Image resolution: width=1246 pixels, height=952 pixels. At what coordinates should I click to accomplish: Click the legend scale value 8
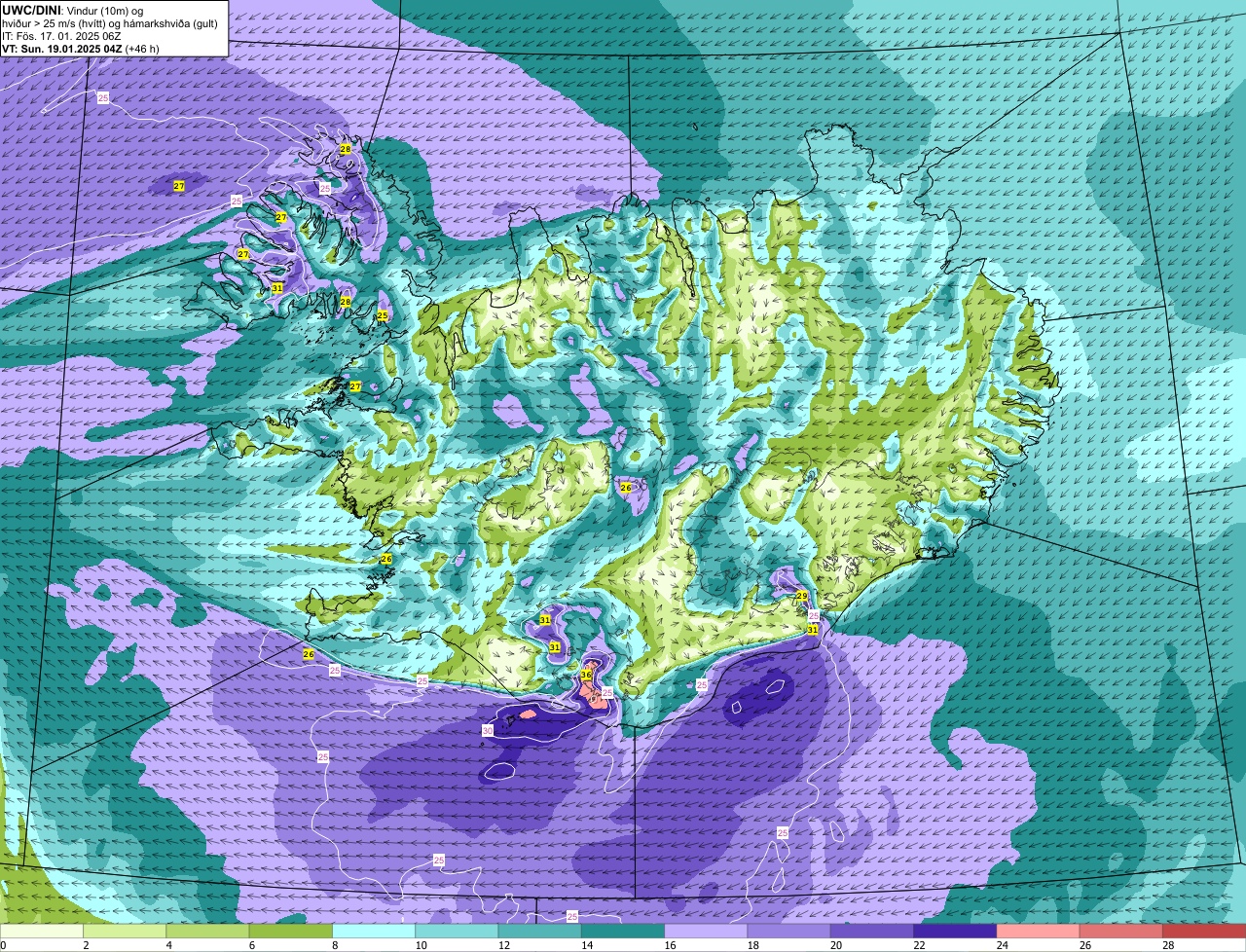(x=335, y=945)
